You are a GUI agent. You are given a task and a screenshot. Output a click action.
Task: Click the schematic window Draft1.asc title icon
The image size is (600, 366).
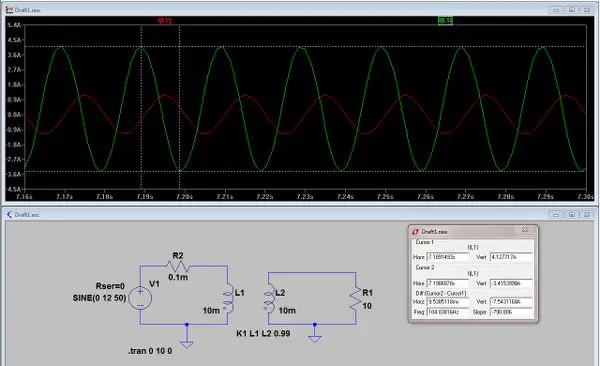click(9, 215)
